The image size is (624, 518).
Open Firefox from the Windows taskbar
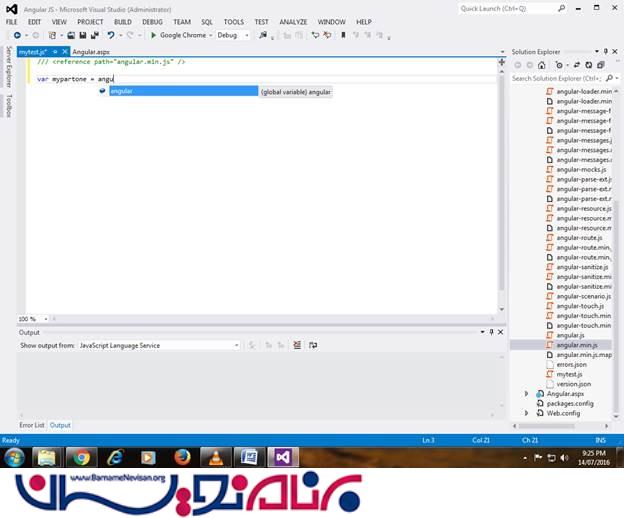tap(182, 458)
